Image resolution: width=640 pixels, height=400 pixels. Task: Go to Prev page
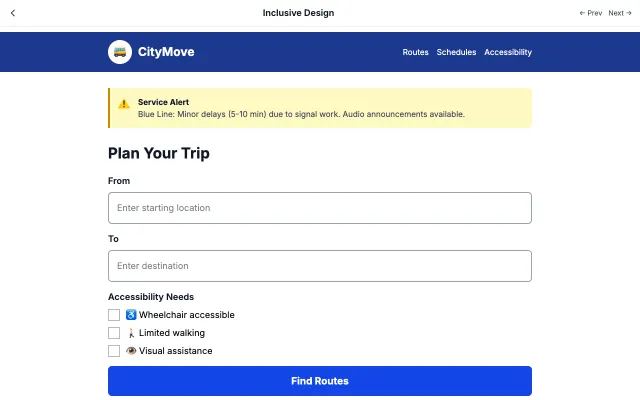pyautogui.click(x=591, y=13)
